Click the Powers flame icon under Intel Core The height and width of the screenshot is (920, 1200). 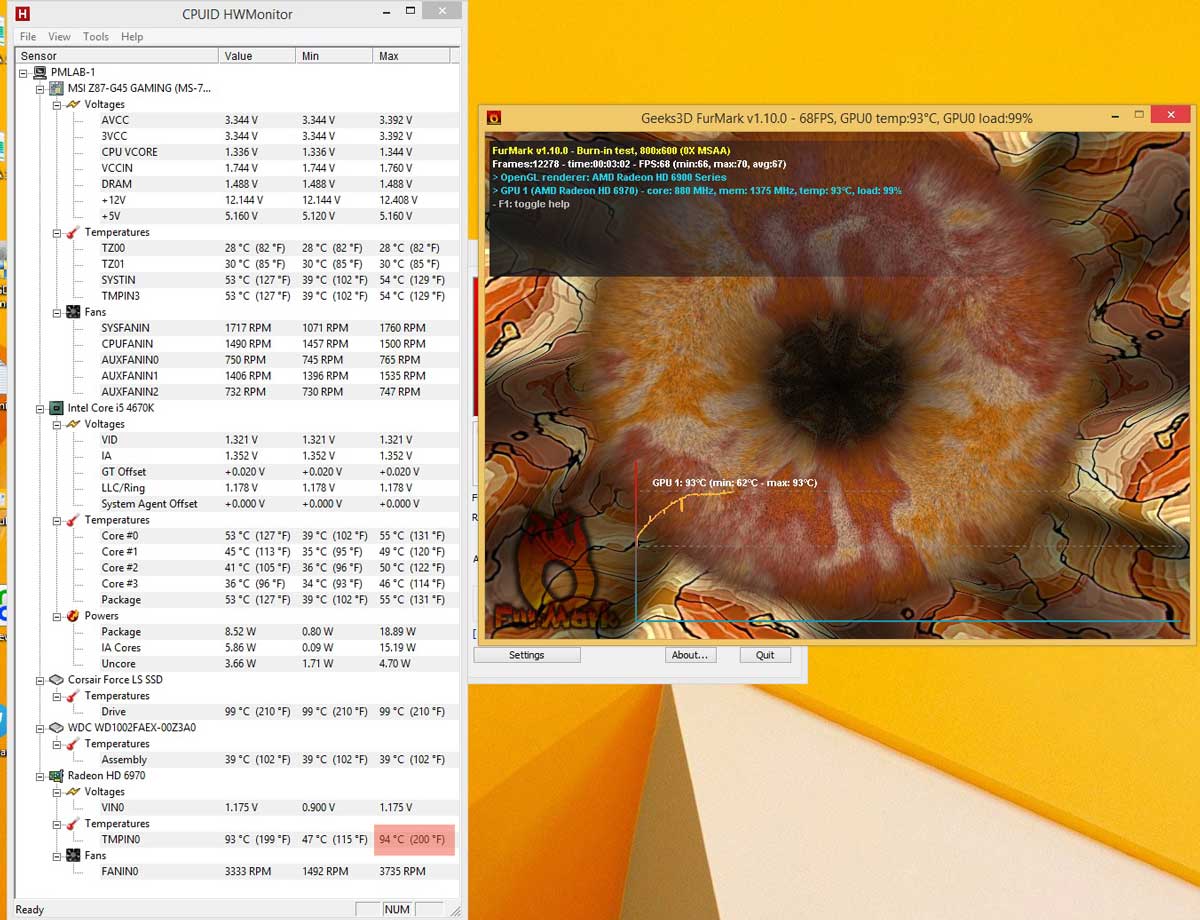(x=73, y=616)
